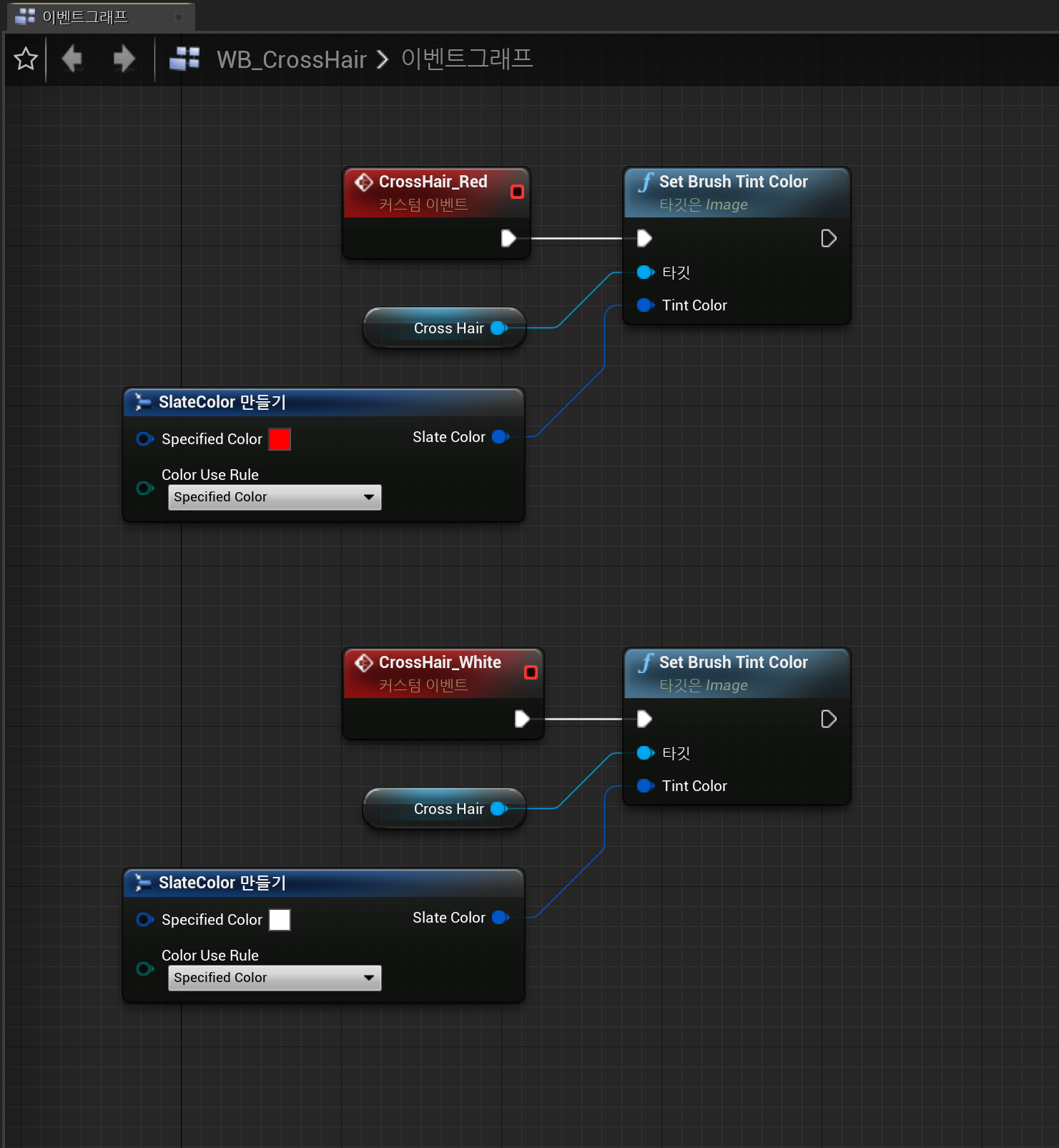Open upper Color Use Rule dropdown
Viewport: 1059px width, 1148px height.
(275, 497)
